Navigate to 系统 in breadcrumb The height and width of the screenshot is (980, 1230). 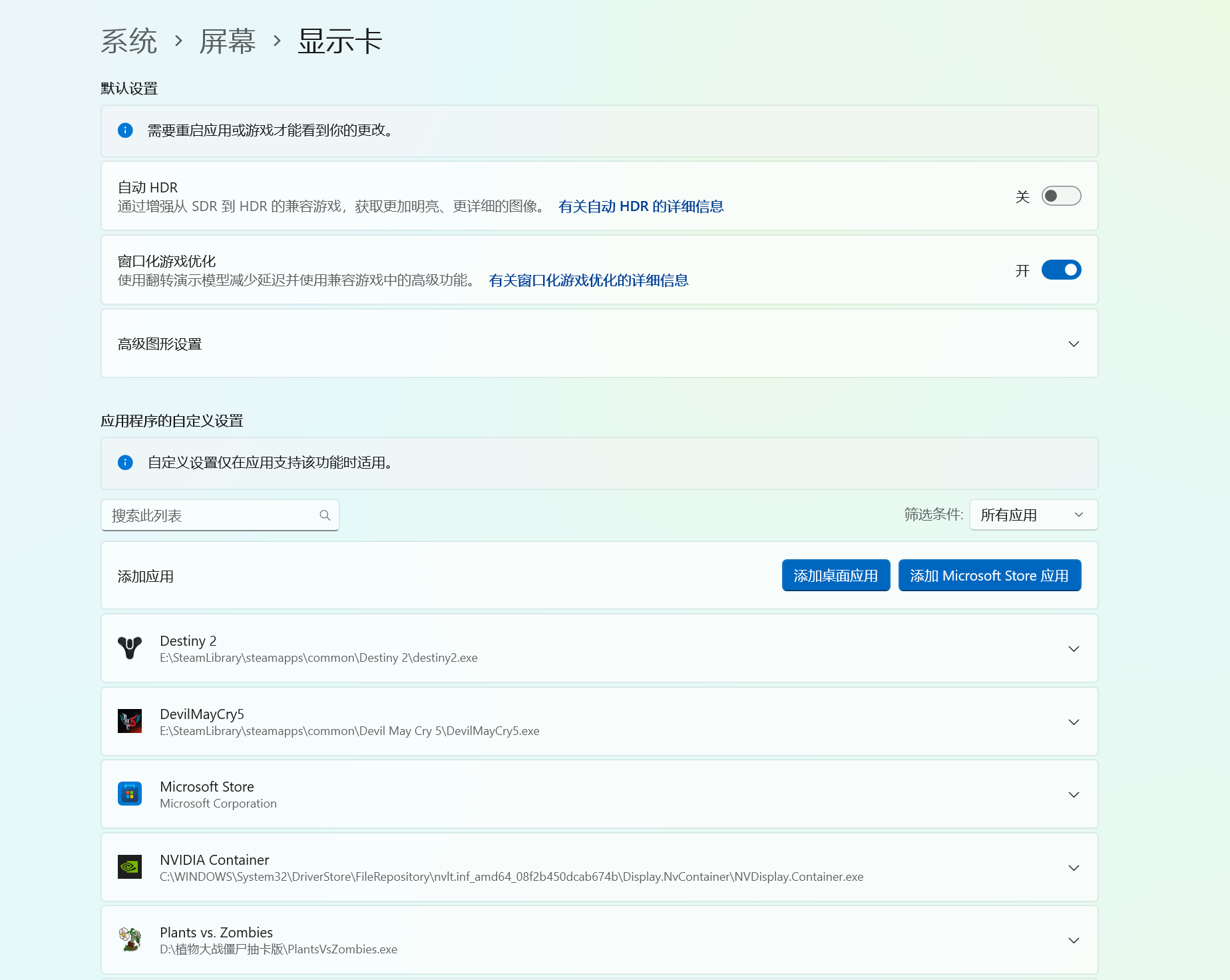(x=129, y=41)
